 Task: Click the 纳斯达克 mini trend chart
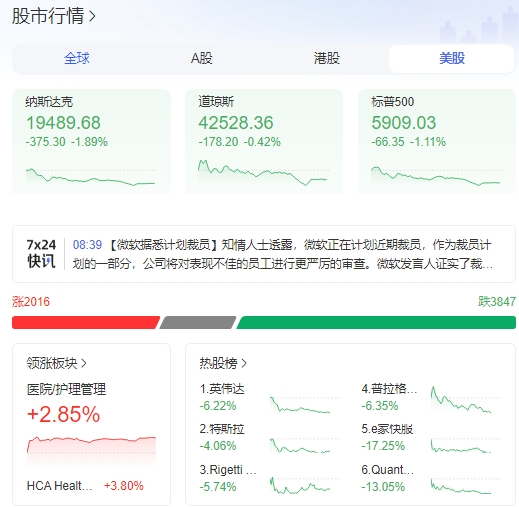click(x=91, y=177)
